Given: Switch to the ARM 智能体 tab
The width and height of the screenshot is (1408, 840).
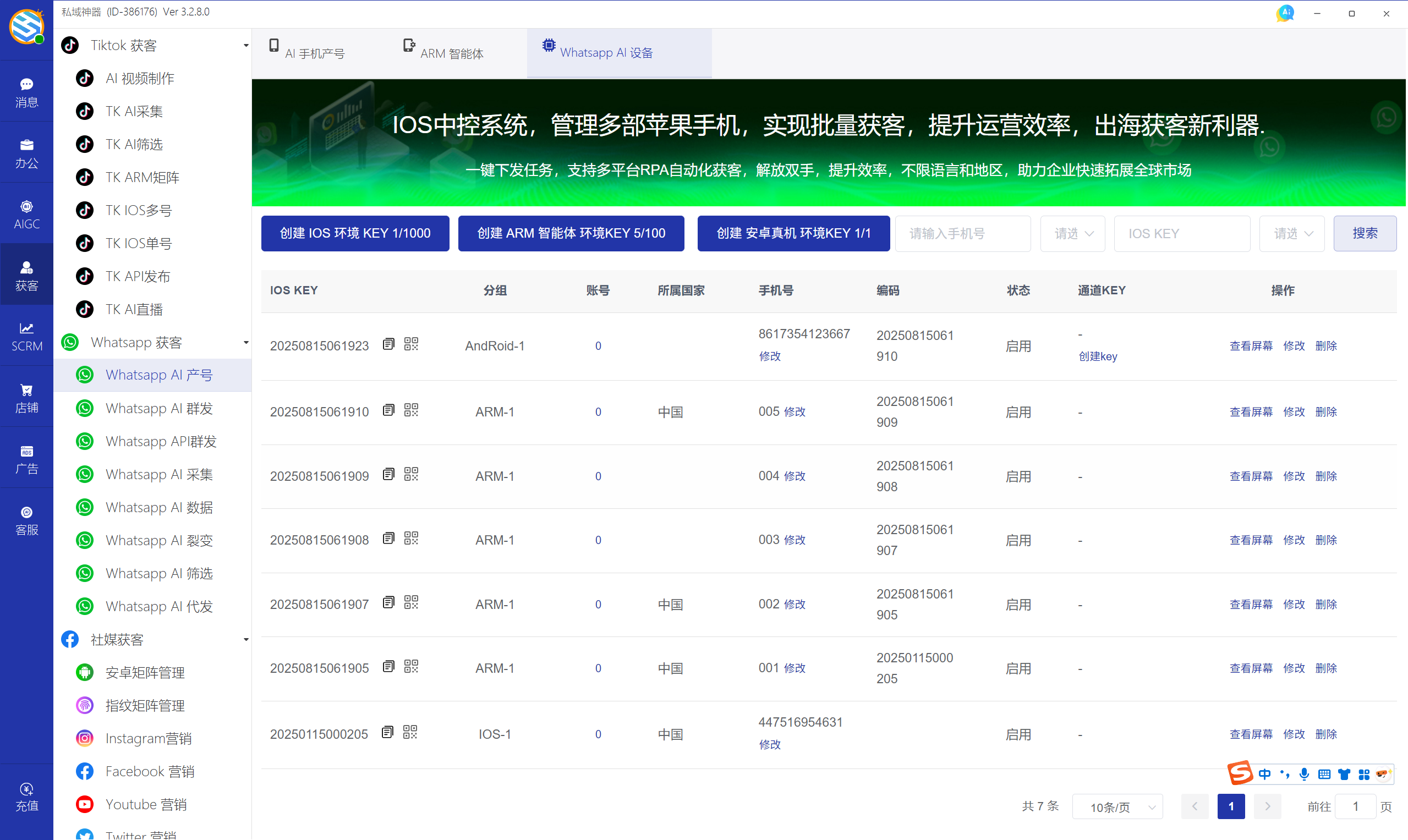Looking at the screenshot, I should click(x=451, y=53).
